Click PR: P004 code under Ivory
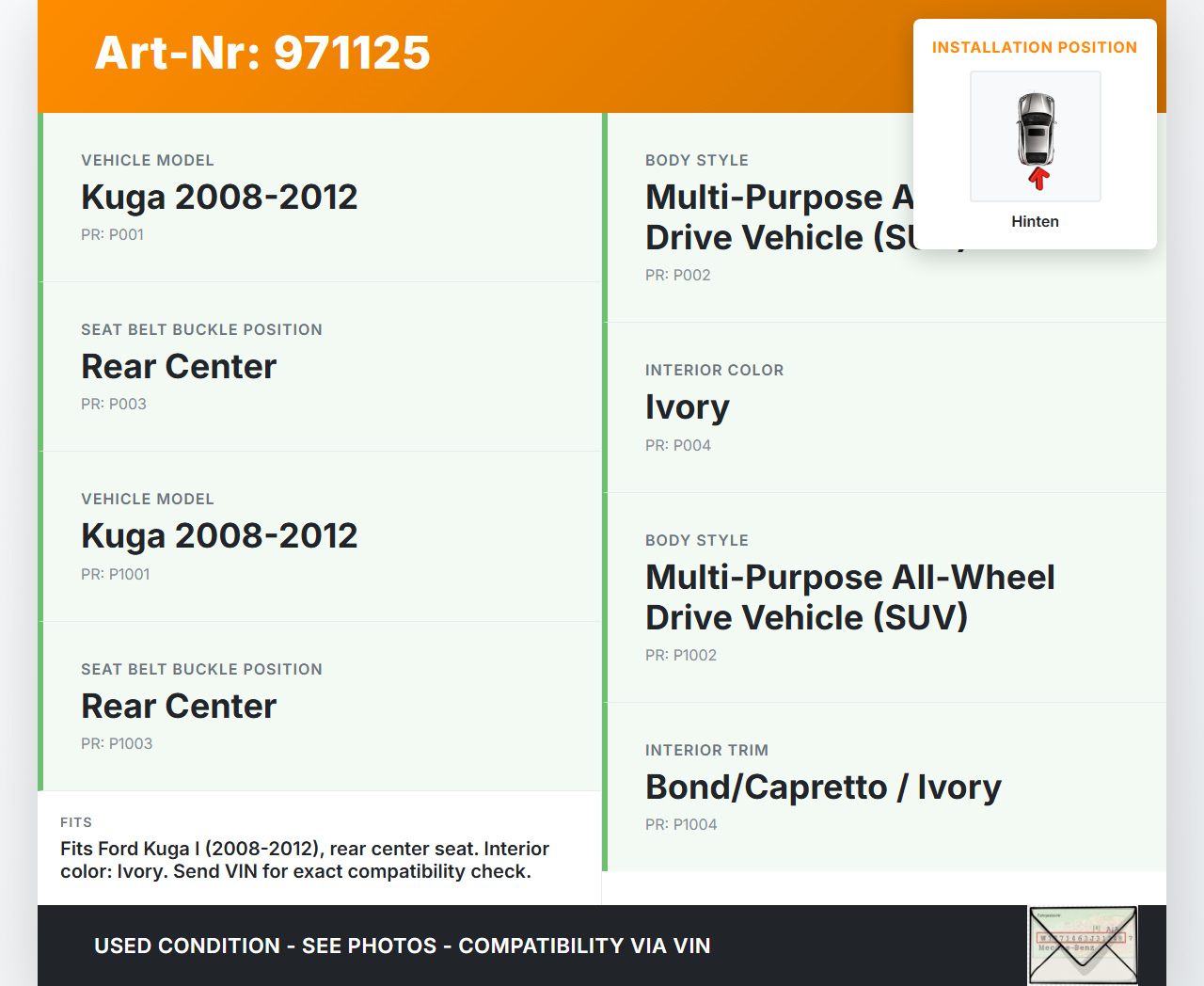Screen dimensions: 1204x986 tap(677, 446)
